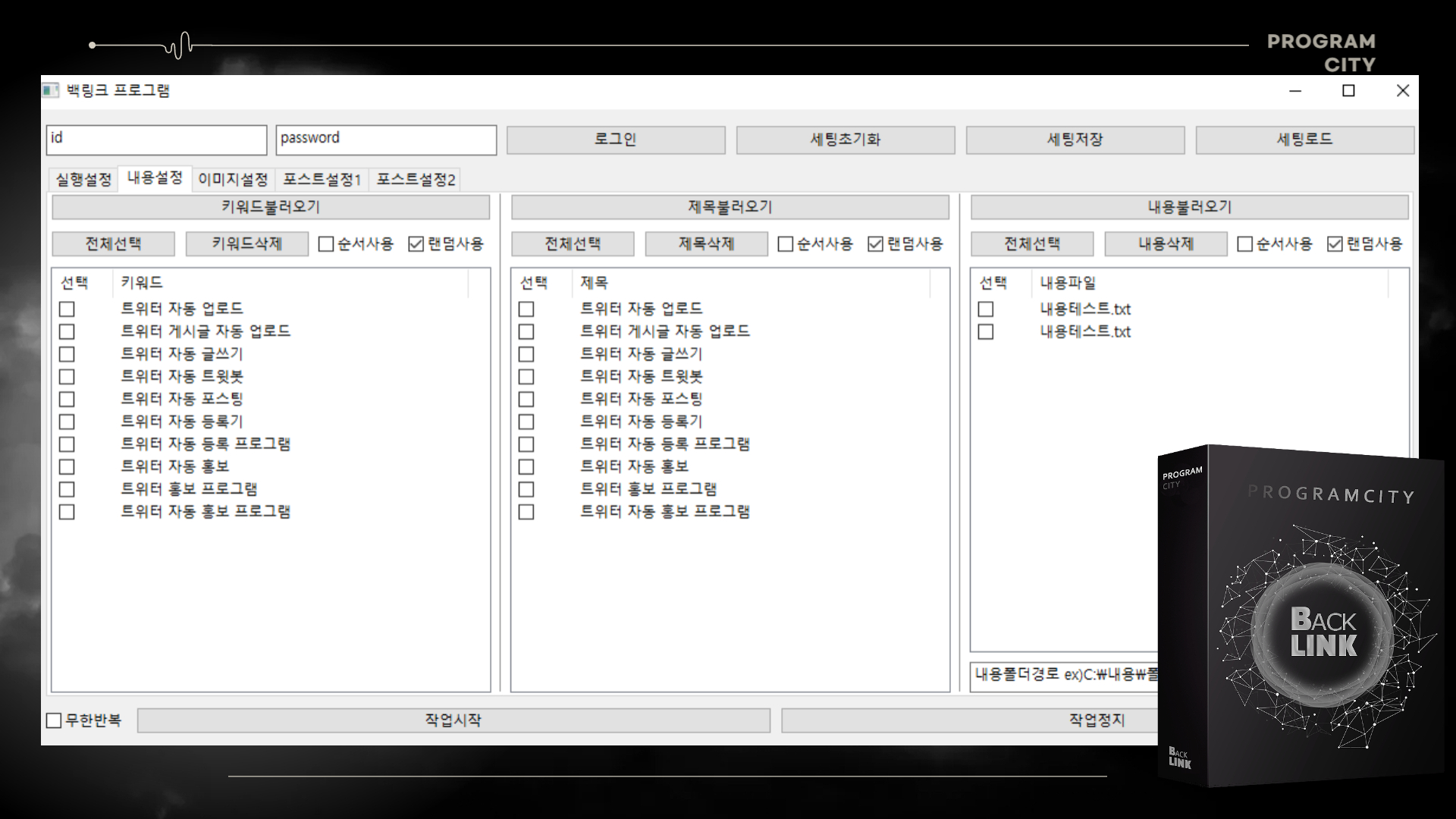
Task: Click the 내용삭제 button
Action: tap(1166, 244)
